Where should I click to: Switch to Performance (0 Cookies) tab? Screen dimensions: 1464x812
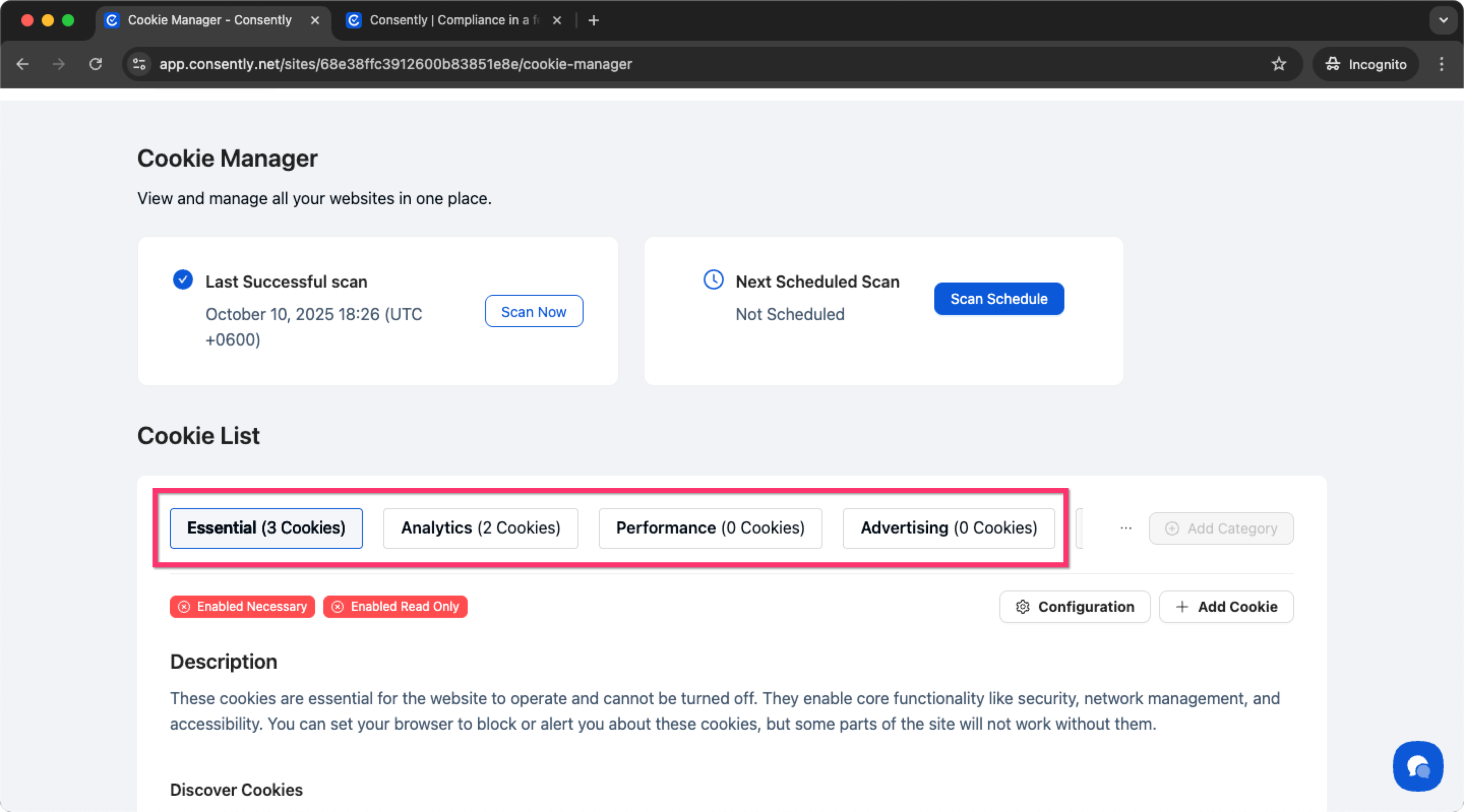click(710, 528)
